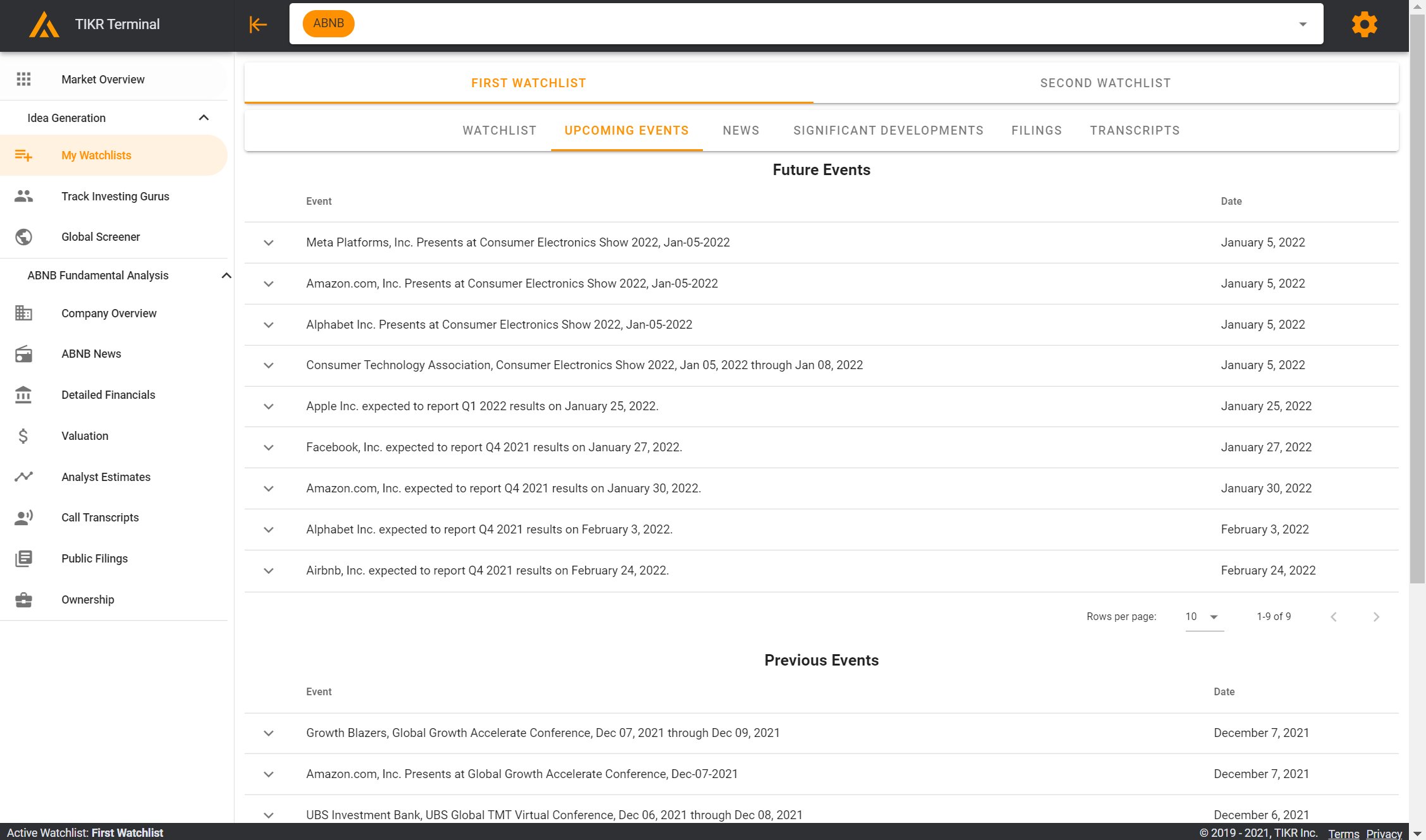Collapse the ABNB Fundamental Analysis section

pos(226,276)
